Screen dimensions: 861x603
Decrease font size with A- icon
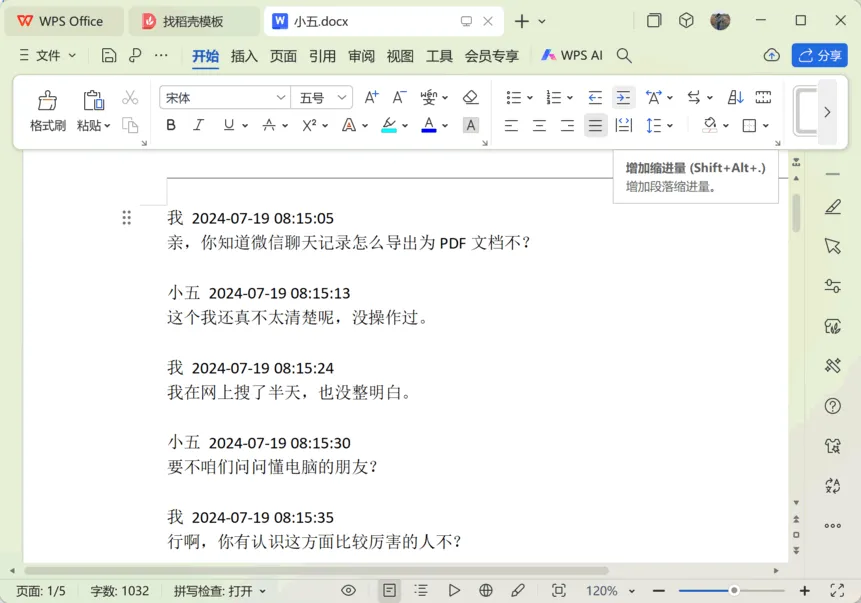click(399, 98)
